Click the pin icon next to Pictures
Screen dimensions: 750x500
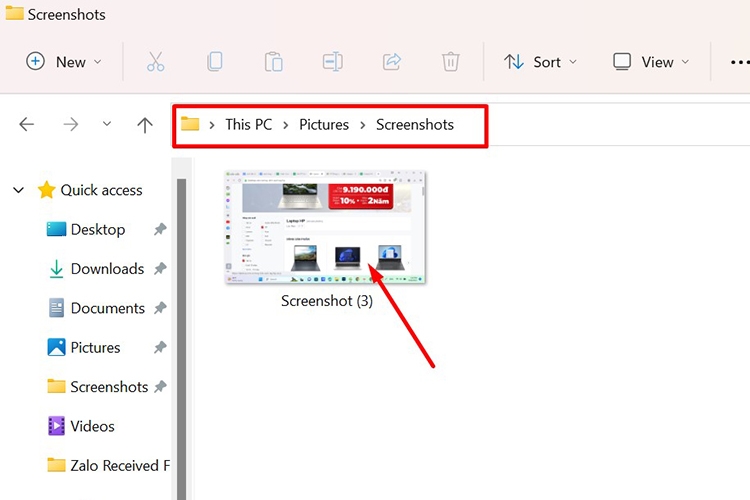coord(160,347)
